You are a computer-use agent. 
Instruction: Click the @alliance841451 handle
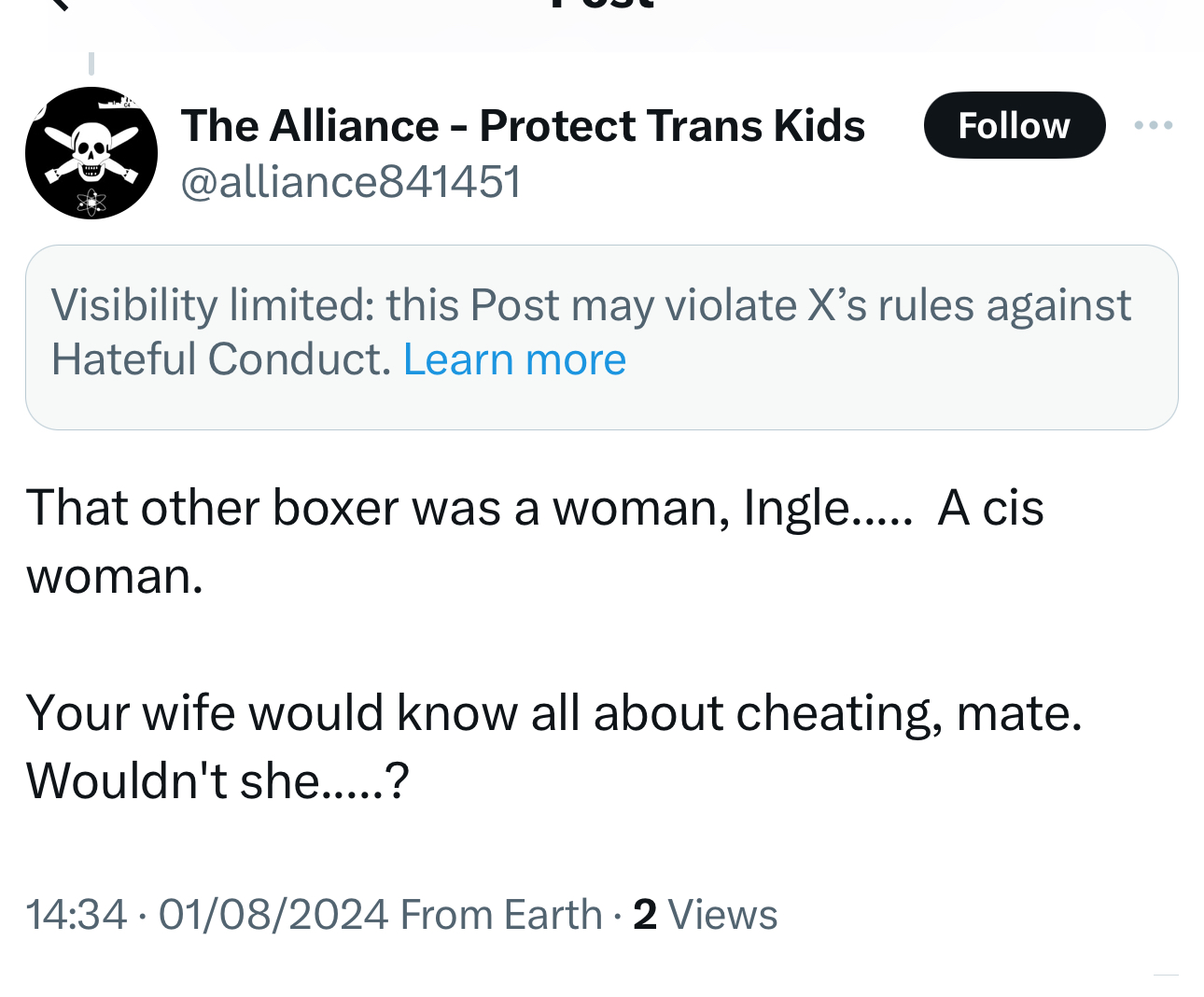point(351,181)
